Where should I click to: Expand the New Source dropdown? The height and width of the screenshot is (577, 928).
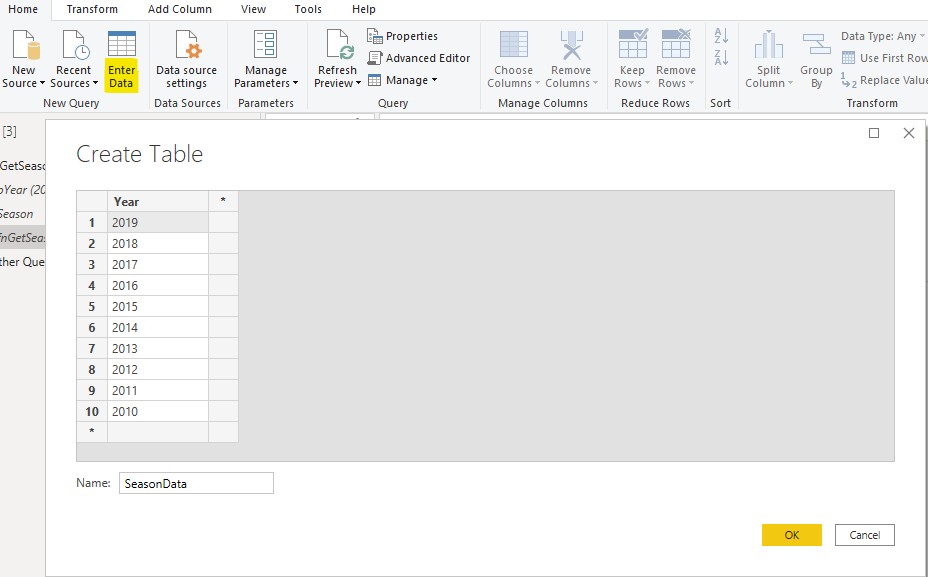[23, 83]
